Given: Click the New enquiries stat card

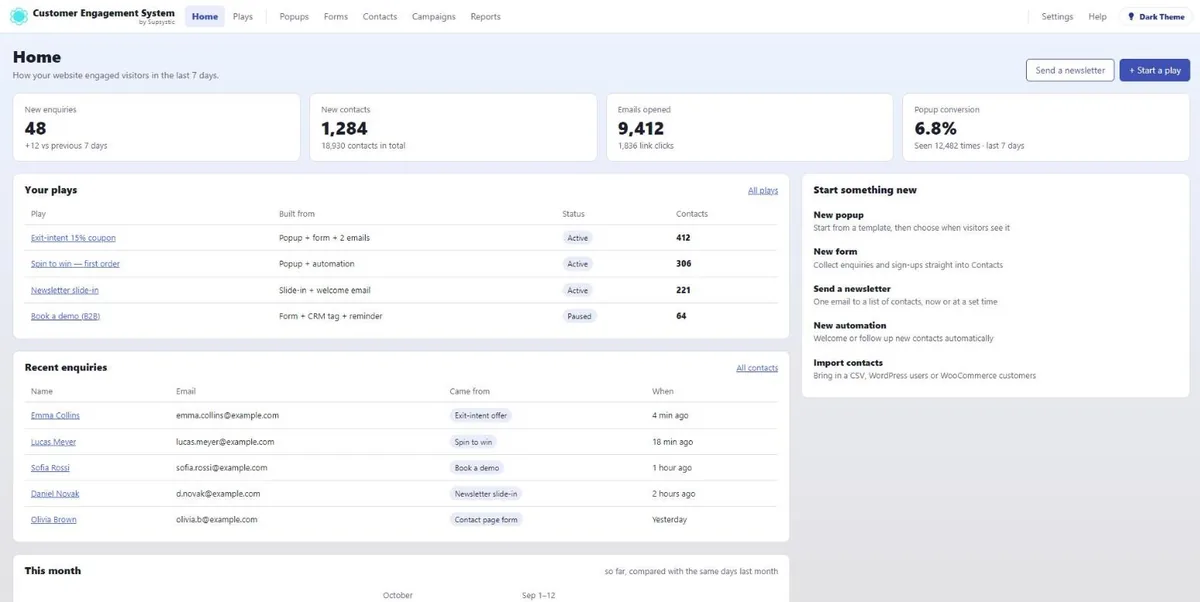Looking at the screenshot, I should pyautogui.click(x=156, y=127).
